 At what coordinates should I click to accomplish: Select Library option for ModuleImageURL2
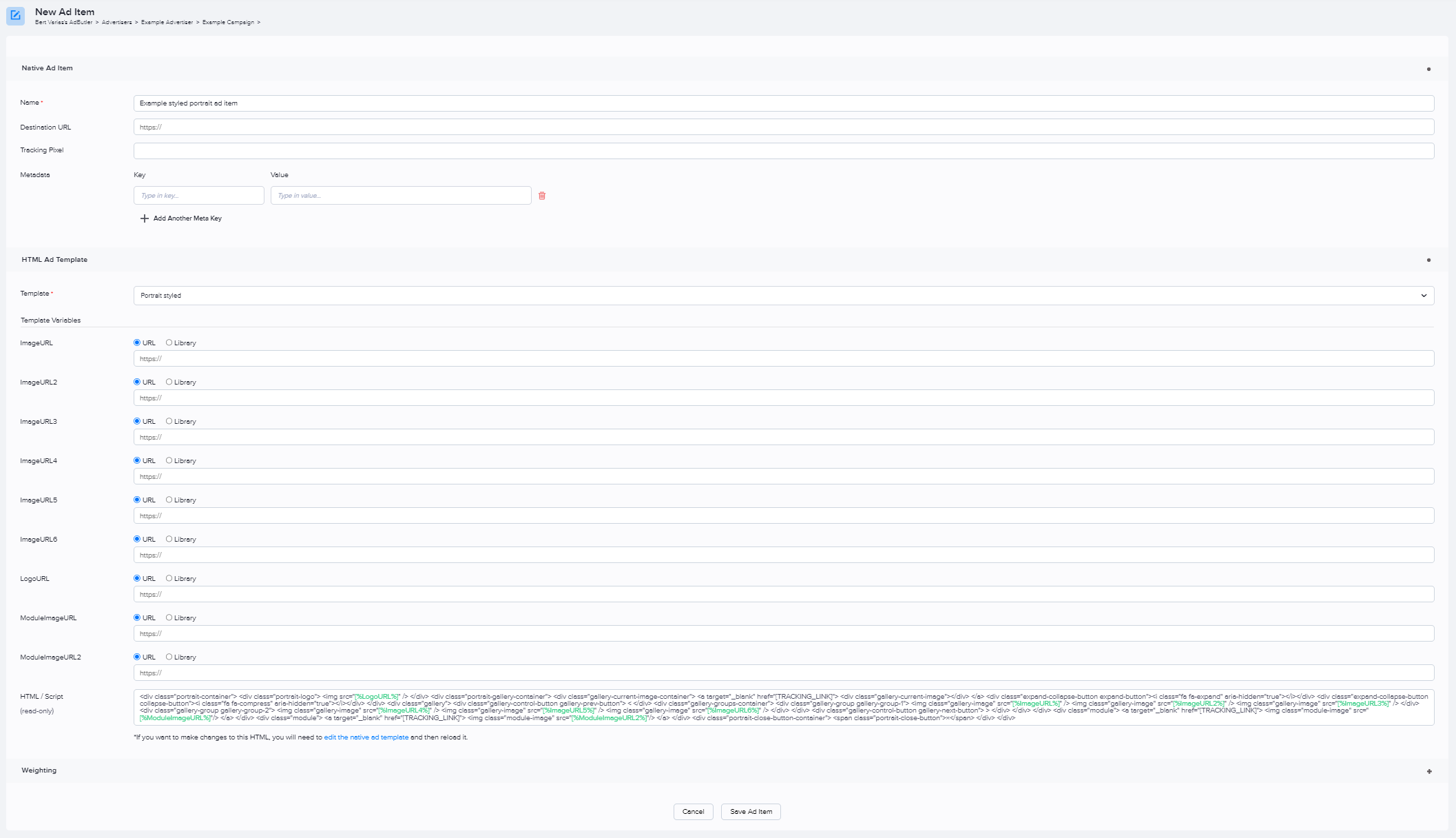[x=169, y=657]
